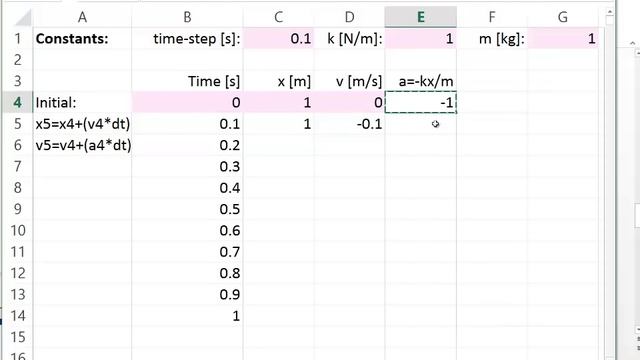Select spring constant value cell E1
640x360 pixels.
[421, 39]
